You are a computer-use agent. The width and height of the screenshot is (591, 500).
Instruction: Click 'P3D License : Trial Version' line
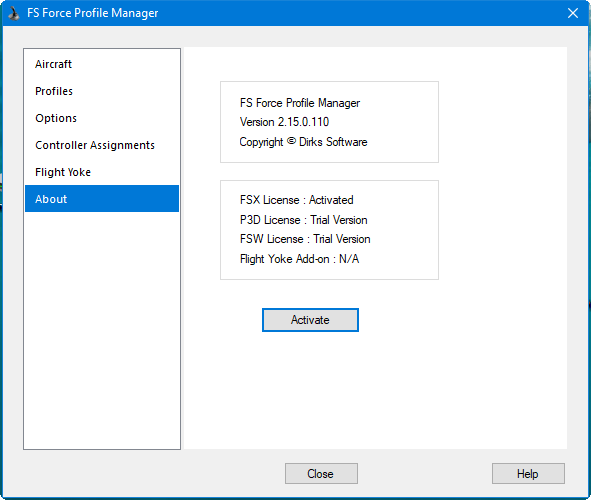(303, 220)
